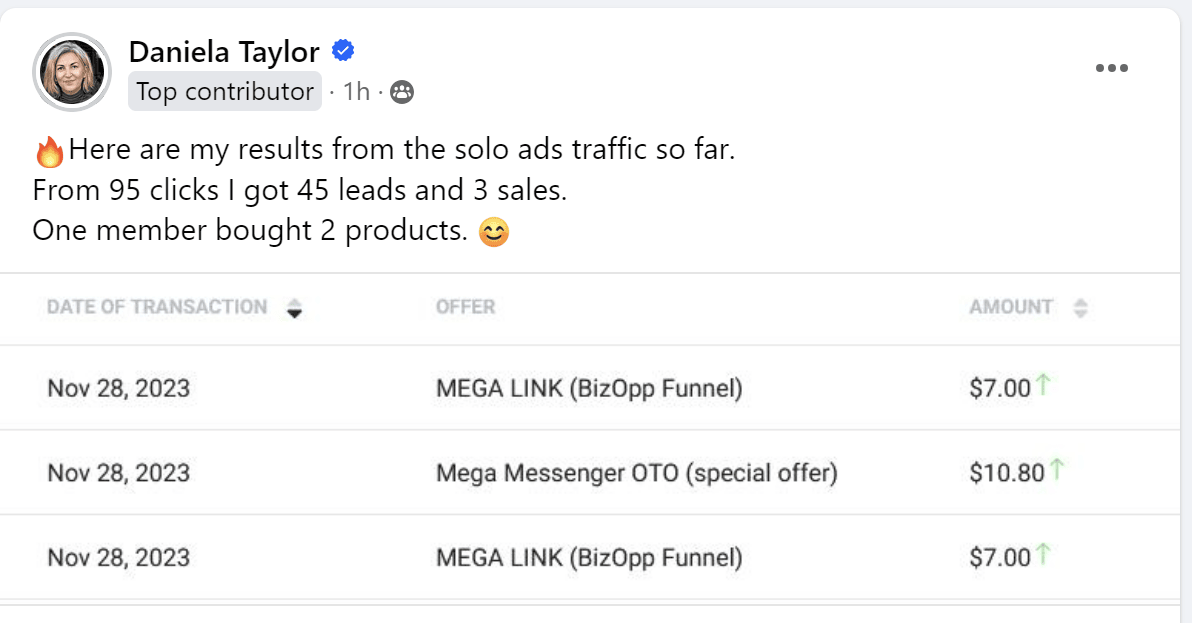Click the group audience icon beside 1h

[x=402, y=93]
